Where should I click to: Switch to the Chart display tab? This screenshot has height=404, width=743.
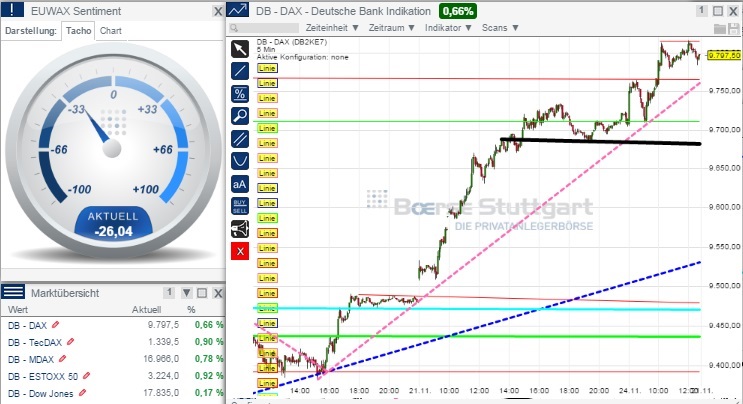[x=111, y=31]
